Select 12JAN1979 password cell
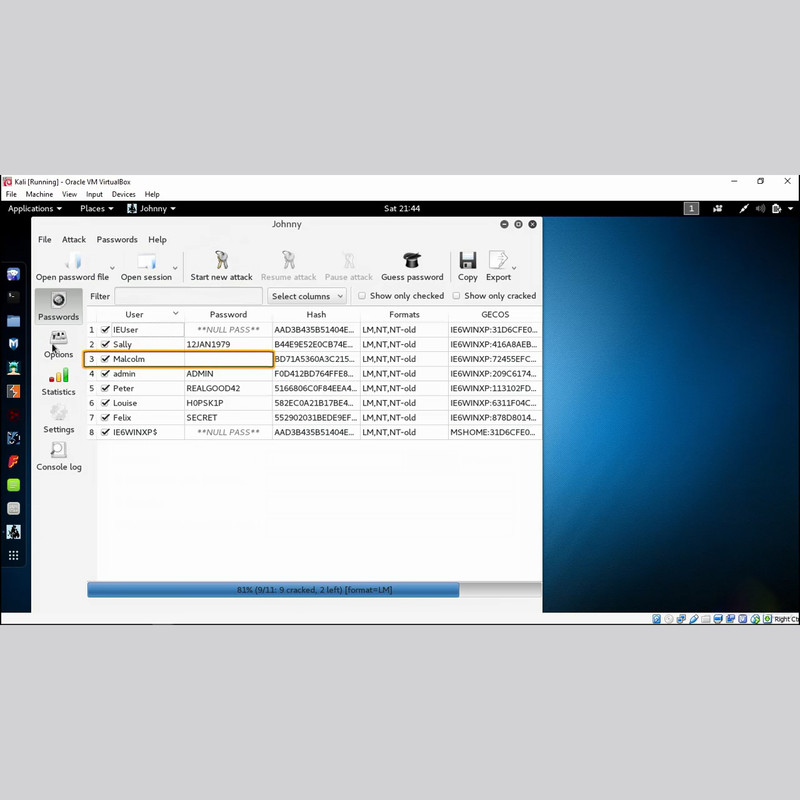The image size is (800, 800). (228, 344)
